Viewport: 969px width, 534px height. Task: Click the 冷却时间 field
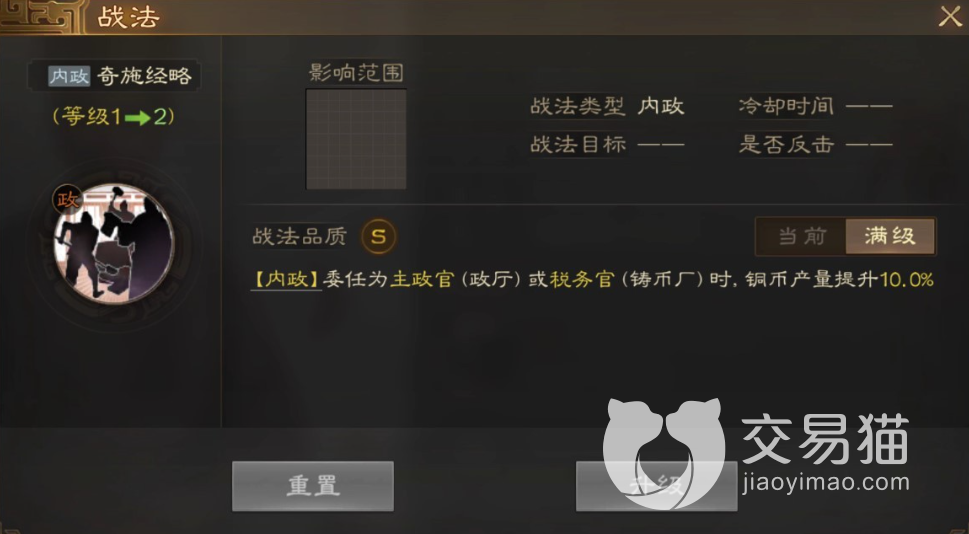[x=815, y=106]
